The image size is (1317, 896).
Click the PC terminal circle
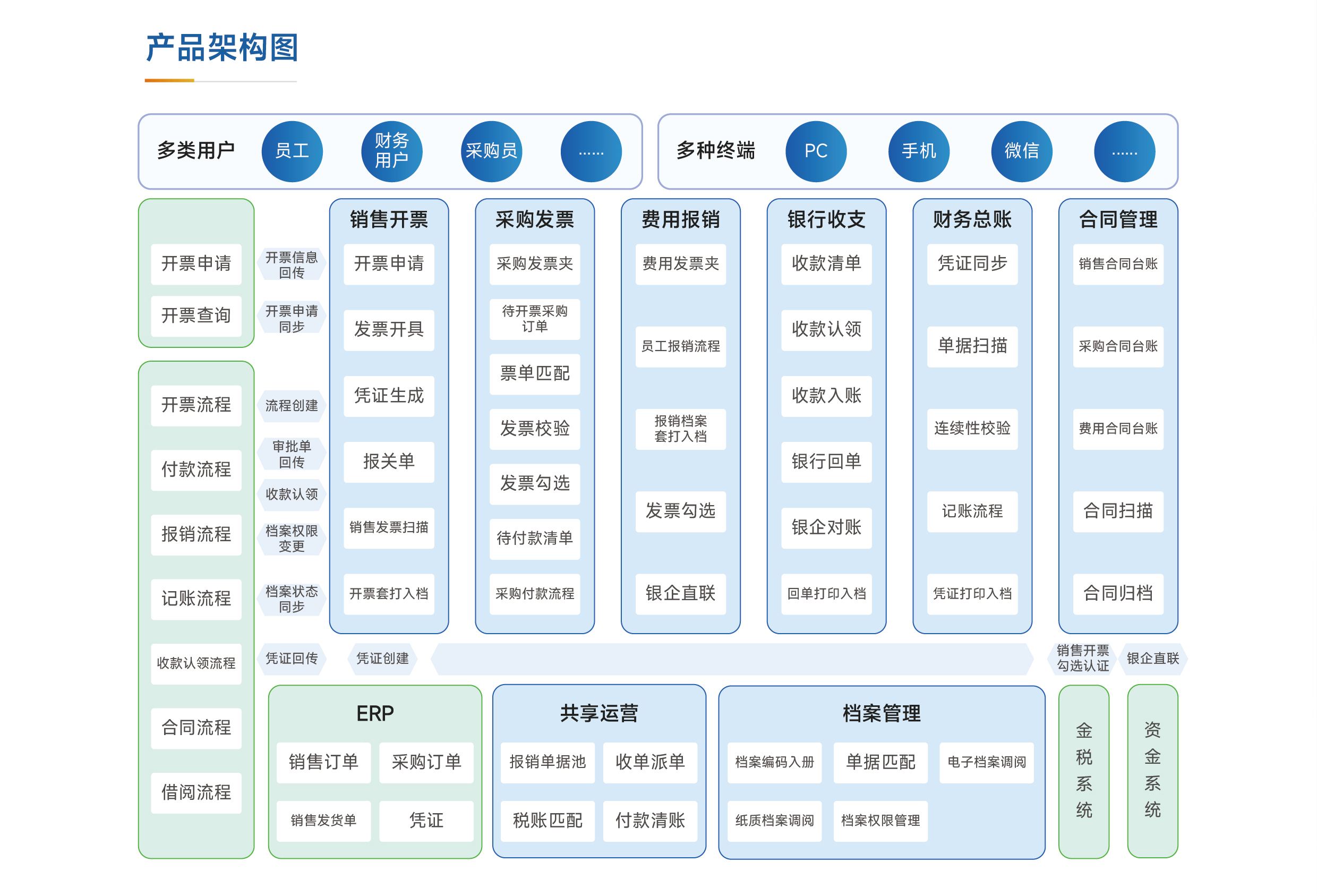coord(816,151)
